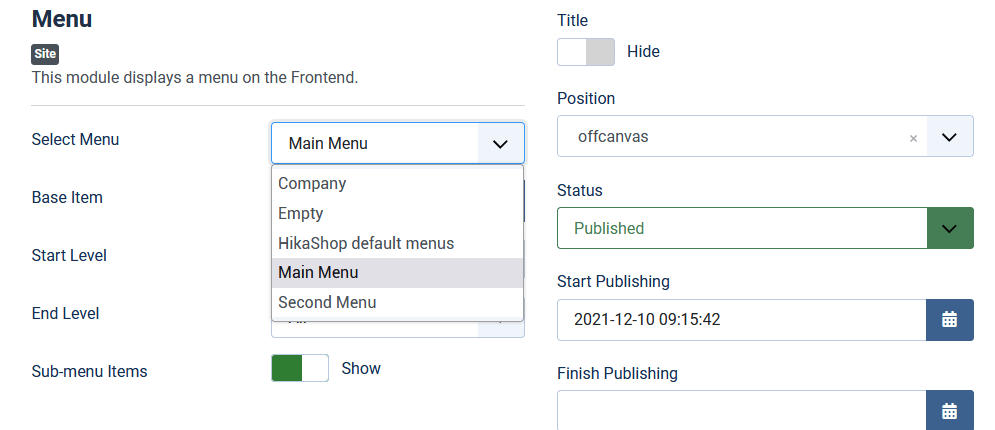This screenshot has width=995, height=430.
Task: Choose Company from the menu list
Action: click(312, 184)
